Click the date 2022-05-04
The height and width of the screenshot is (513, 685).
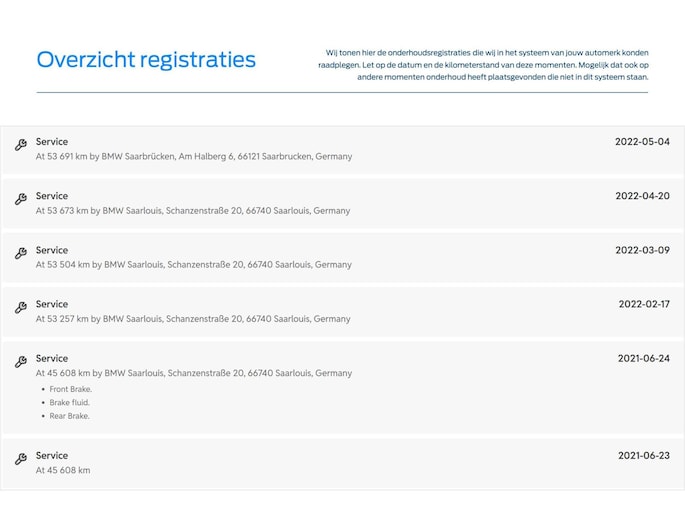click(642, 142)
